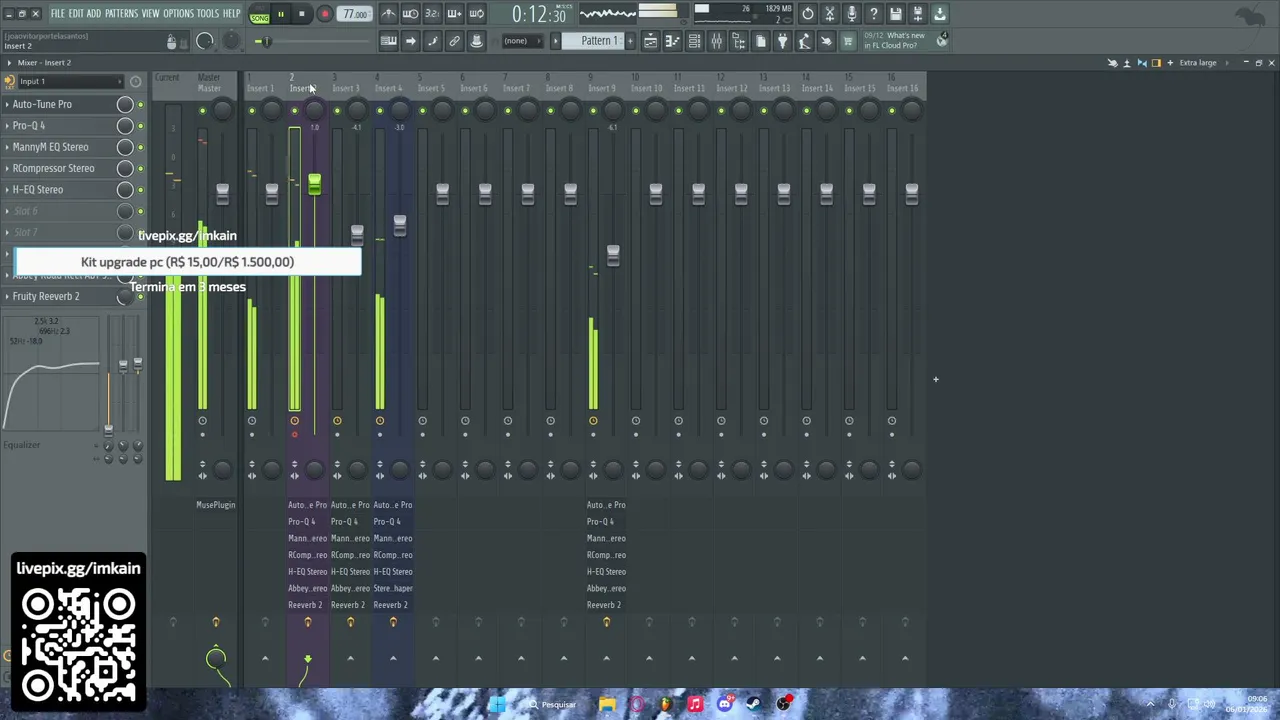1280x720 pixels.
Task: Open the audio editor scissors icon
Action: [829, 14]
